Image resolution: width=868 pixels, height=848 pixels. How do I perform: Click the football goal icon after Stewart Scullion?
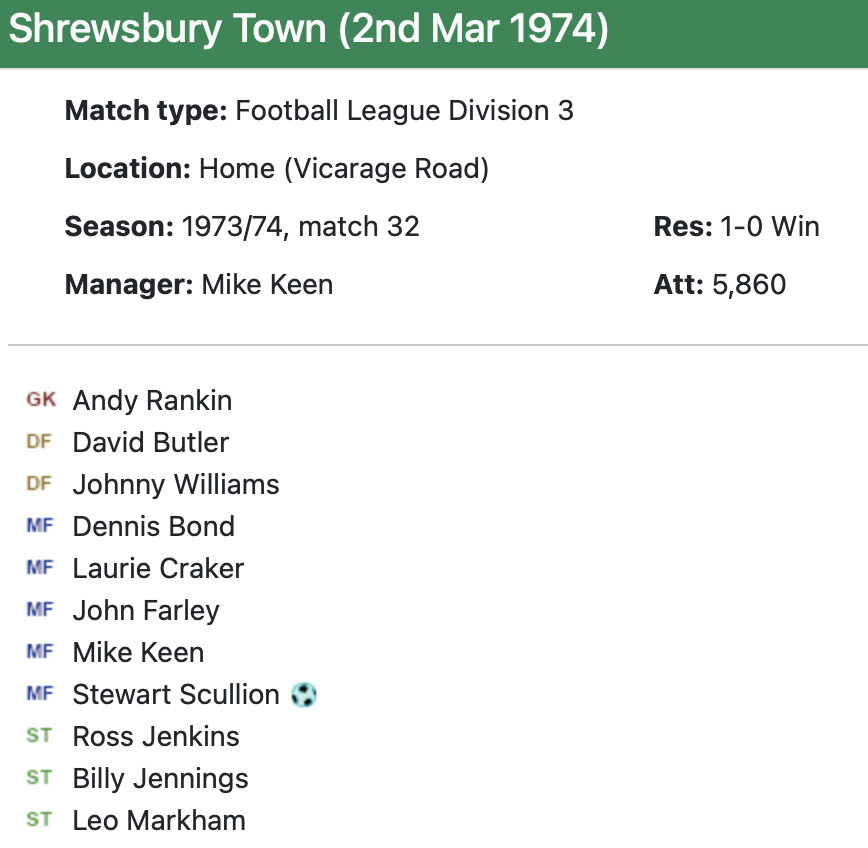(x=303, y=694)
